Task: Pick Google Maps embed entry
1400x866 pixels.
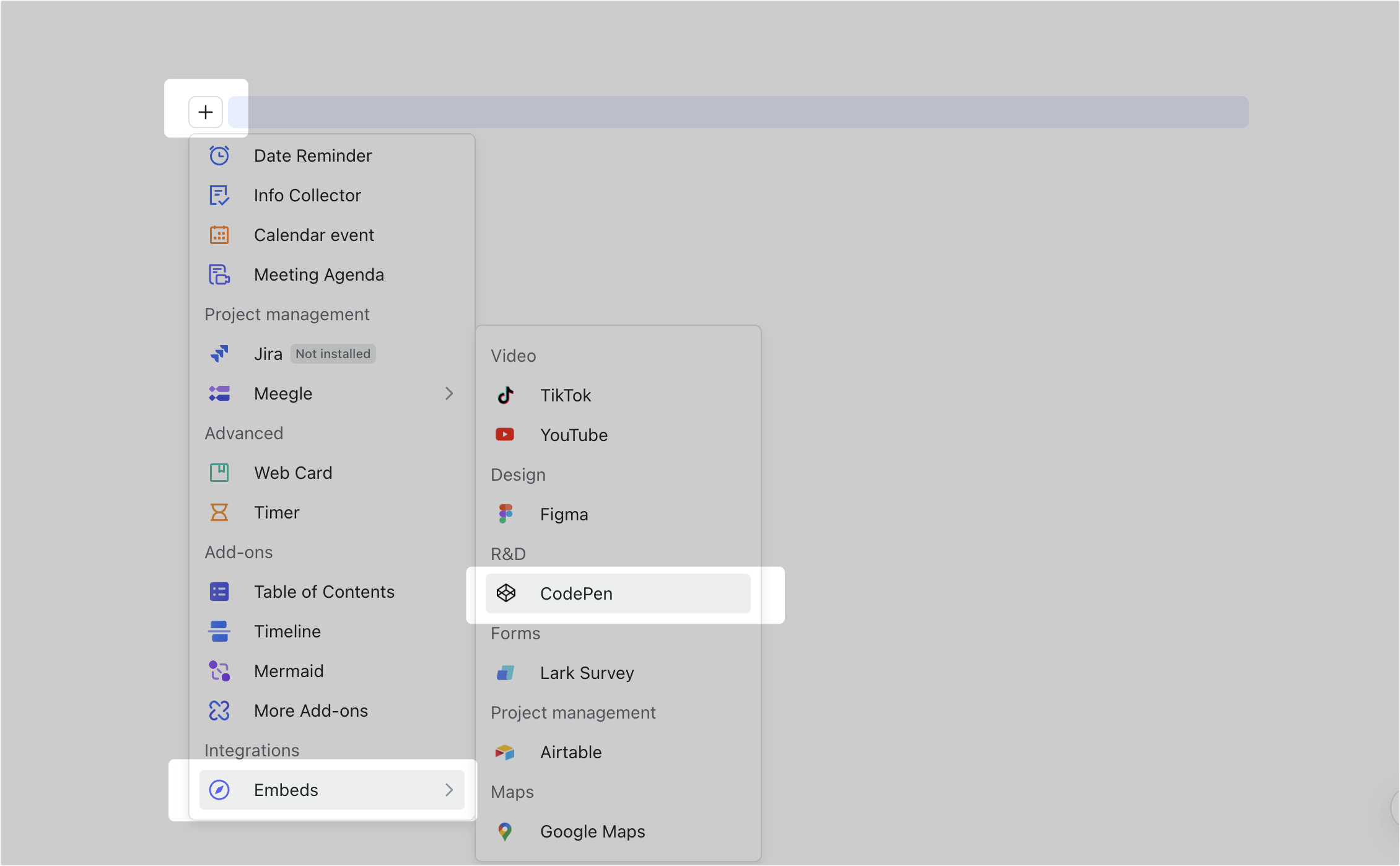Action: [x=618, y=831]
